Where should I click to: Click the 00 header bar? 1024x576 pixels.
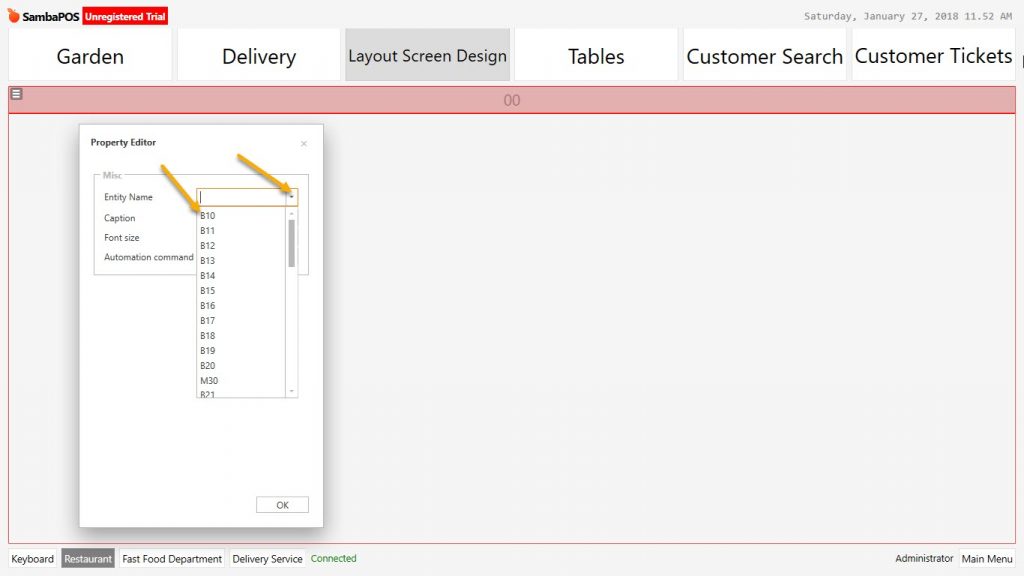512,100
